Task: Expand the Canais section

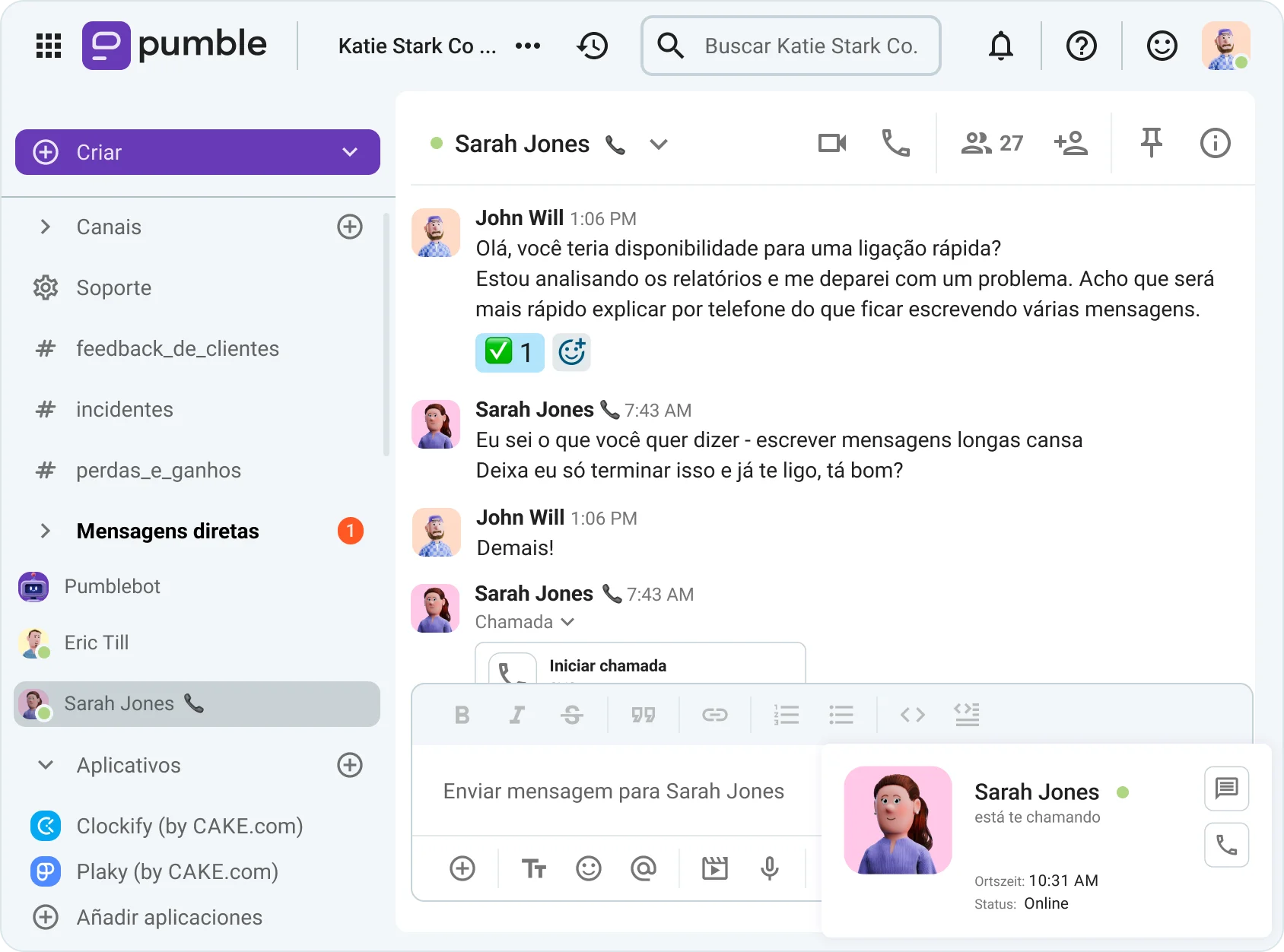Action: tap(45, 227)
